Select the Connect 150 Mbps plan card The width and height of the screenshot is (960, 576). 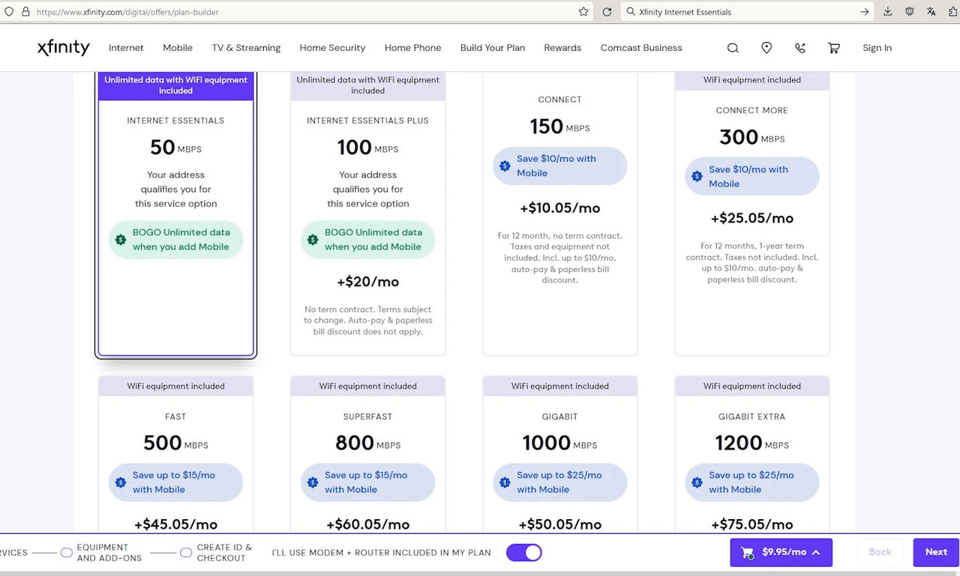click(560, 214)
